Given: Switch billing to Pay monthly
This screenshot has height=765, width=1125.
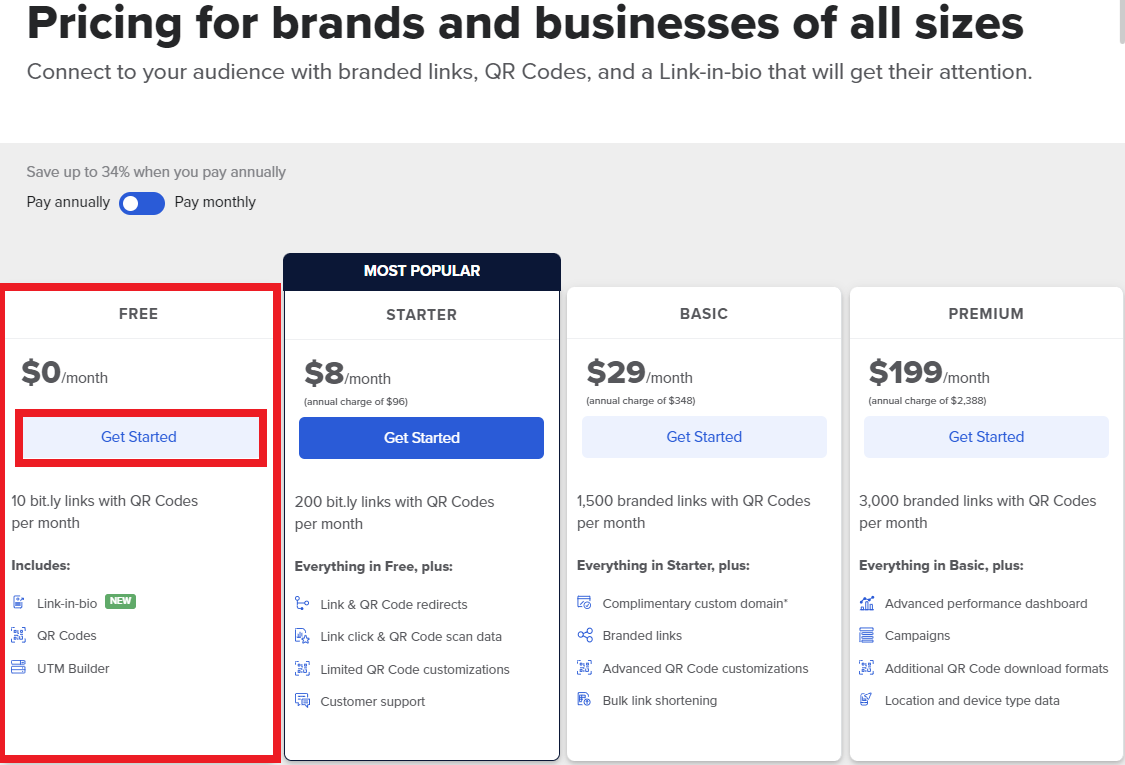Looking at the screenshot, I should (x=142, y=203).
